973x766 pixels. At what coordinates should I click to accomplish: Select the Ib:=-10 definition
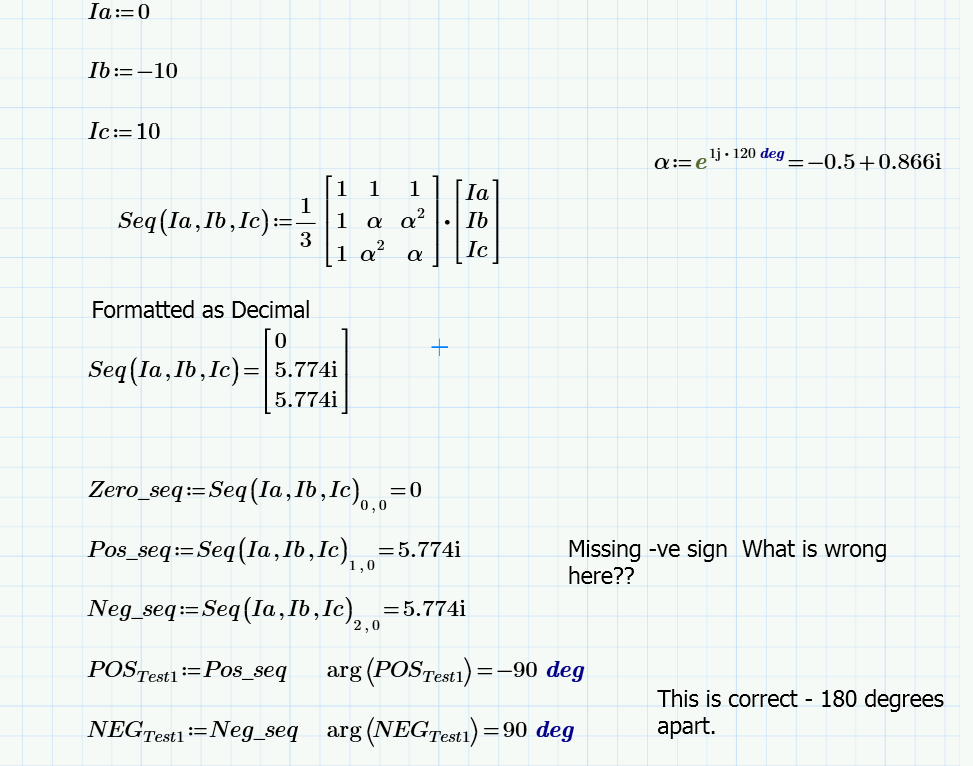133,70
